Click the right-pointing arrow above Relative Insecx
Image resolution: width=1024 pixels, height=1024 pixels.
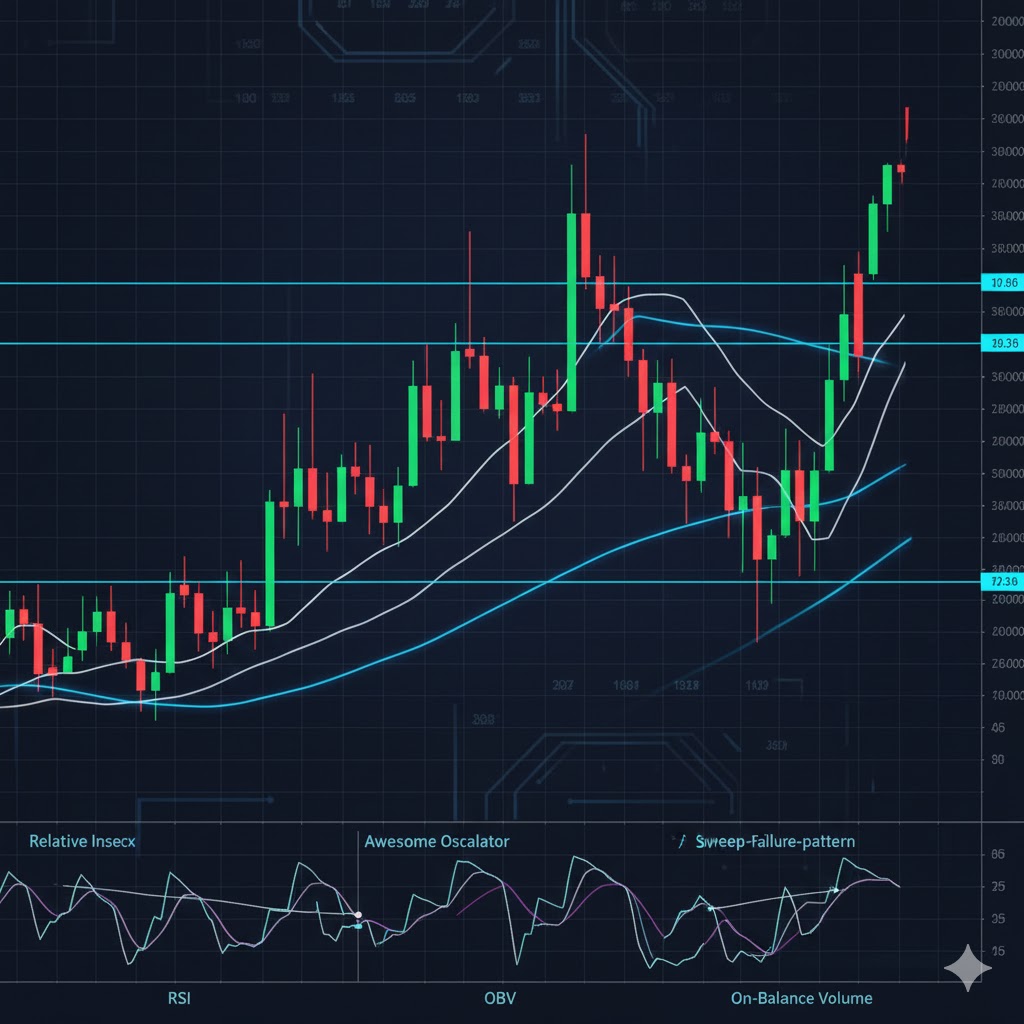pos(268,799)
